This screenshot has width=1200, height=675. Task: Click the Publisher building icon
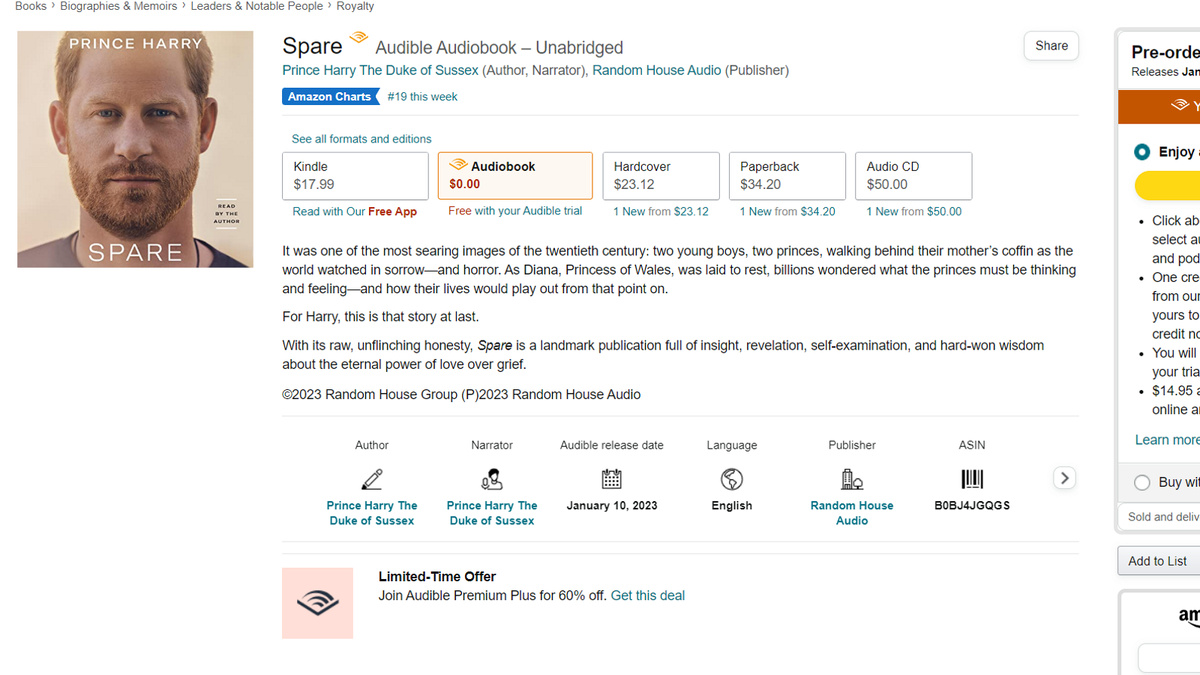tap(852, 478)
